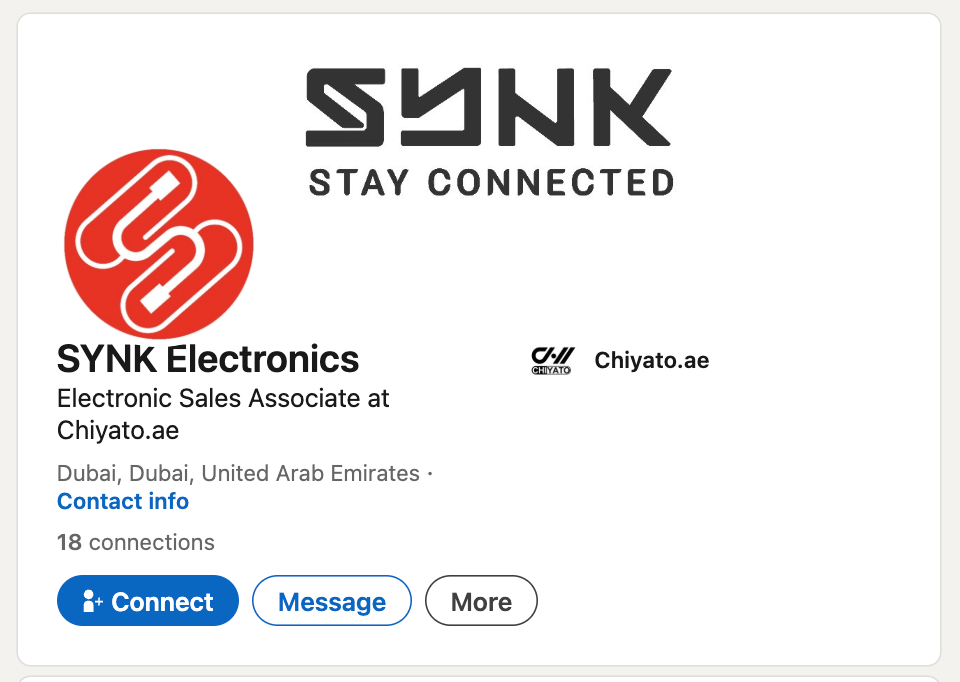Open Chiyato.ae company link beside its logo

tap(651, 360)
